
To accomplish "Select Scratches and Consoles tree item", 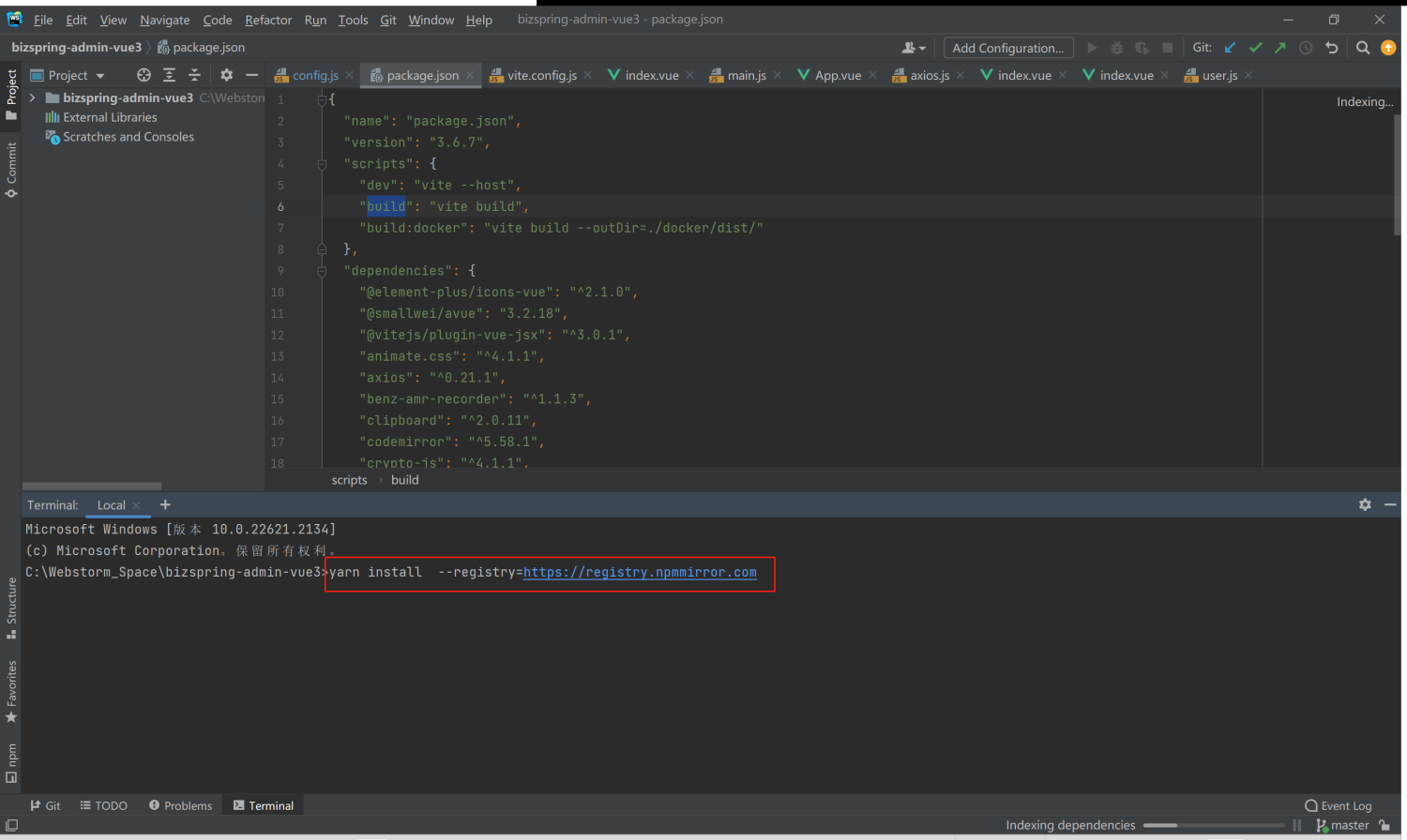I will pos(119,137).
